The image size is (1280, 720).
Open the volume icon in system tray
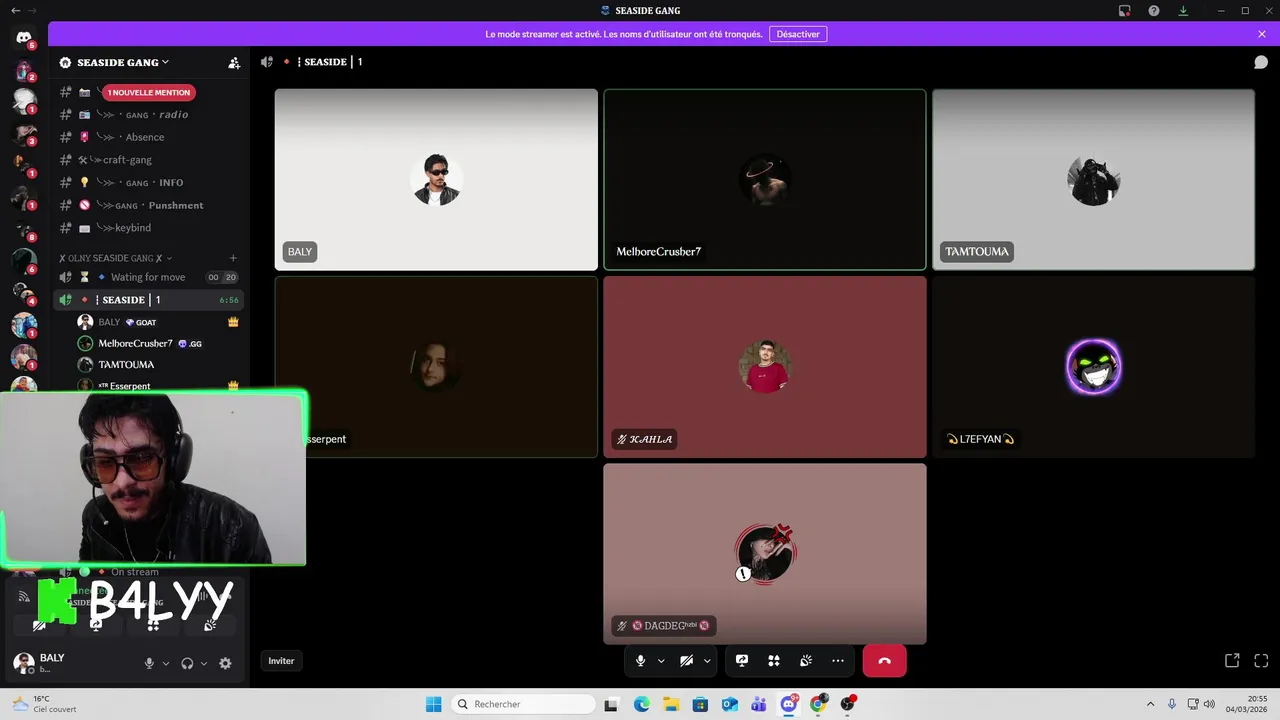pos(1209,704)
